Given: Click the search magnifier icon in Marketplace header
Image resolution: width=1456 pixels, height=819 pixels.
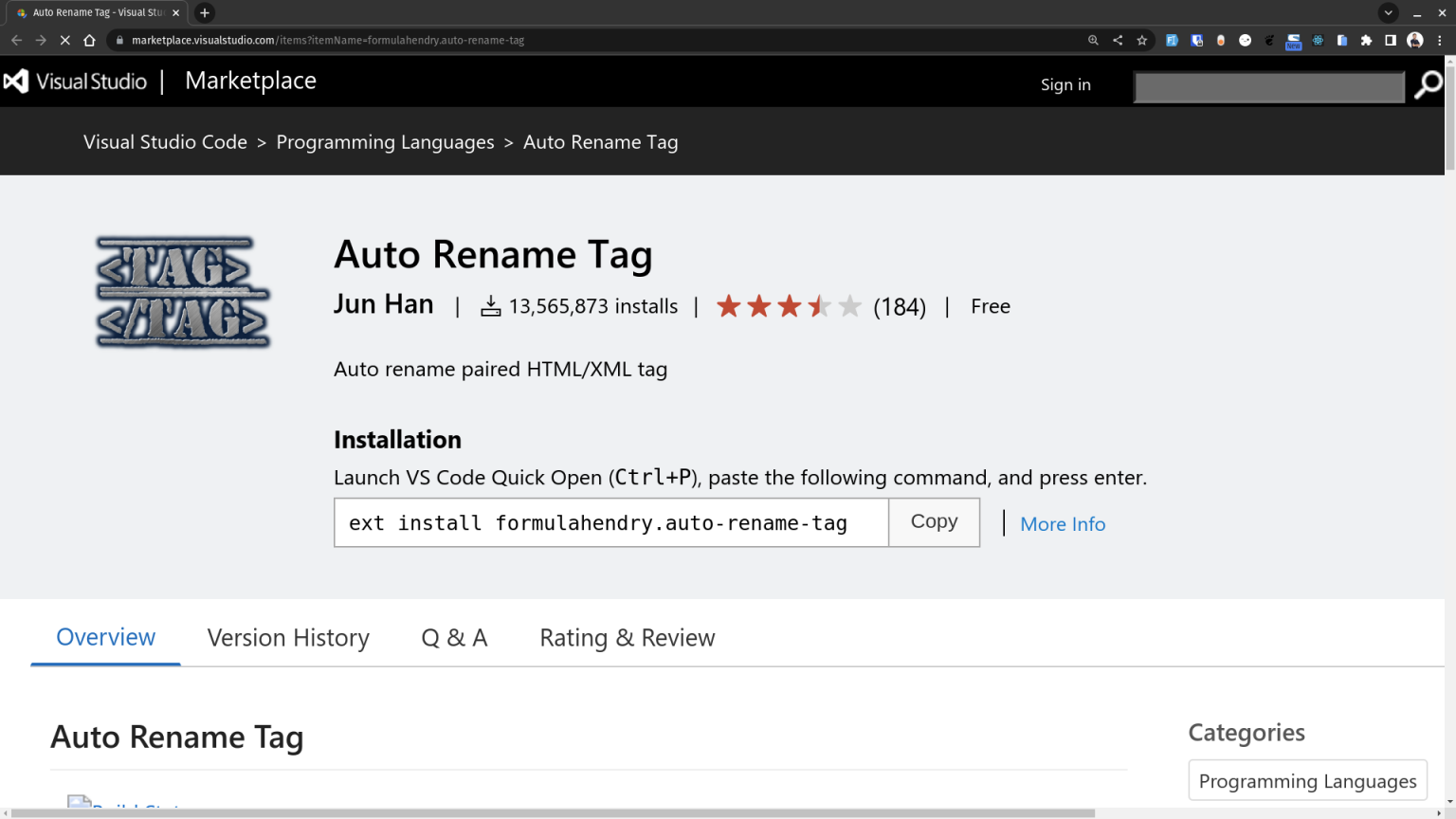Looking at the screenshot, I should tap(1428, 85).
